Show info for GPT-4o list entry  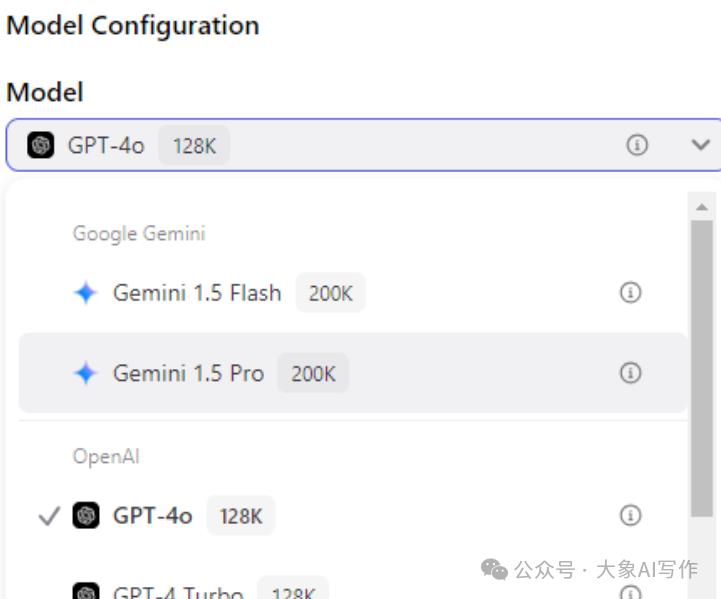pyautogui.click(x=630, y=515)
